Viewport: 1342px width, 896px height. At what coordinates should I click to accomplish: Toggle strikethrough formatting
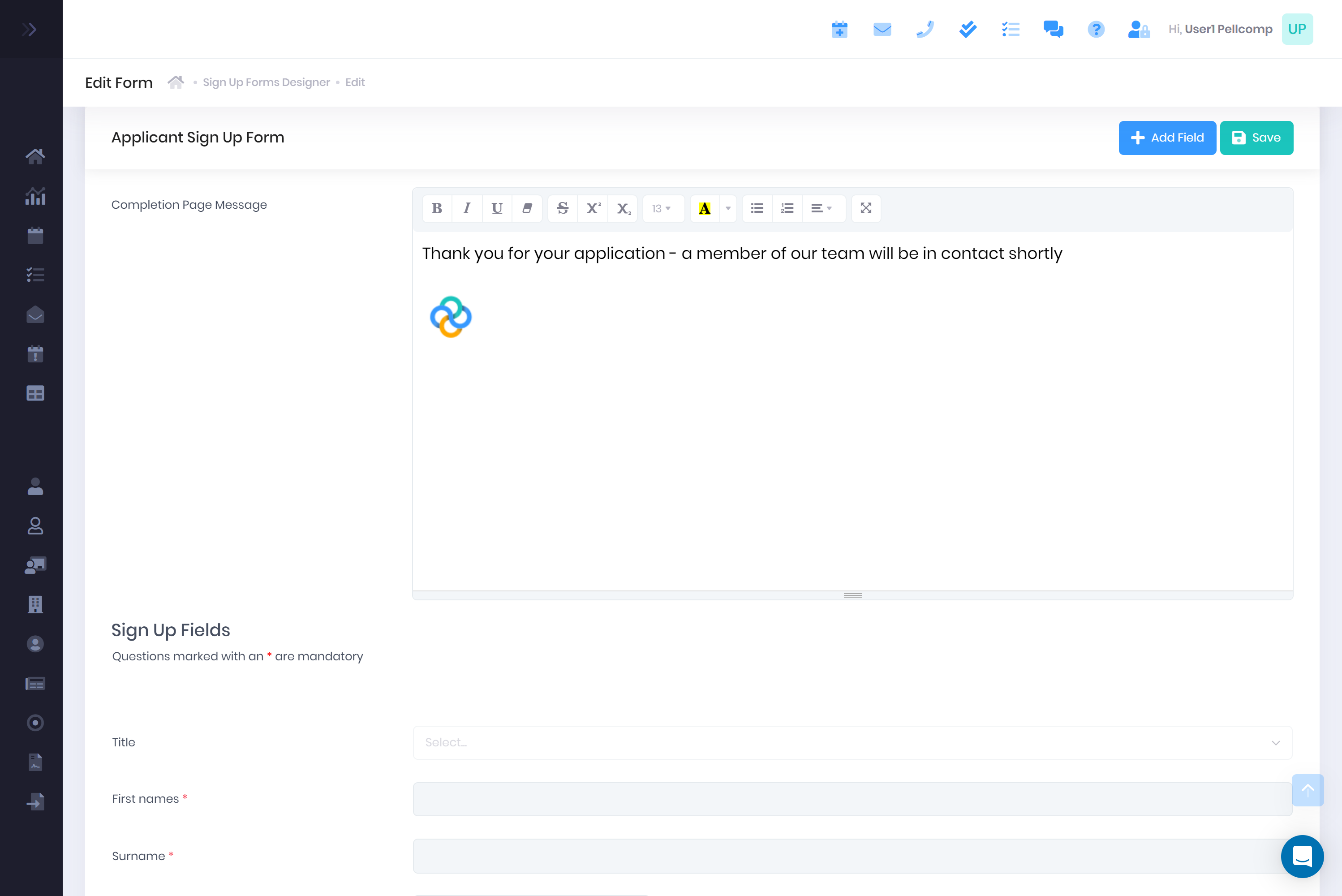point(563,208)
